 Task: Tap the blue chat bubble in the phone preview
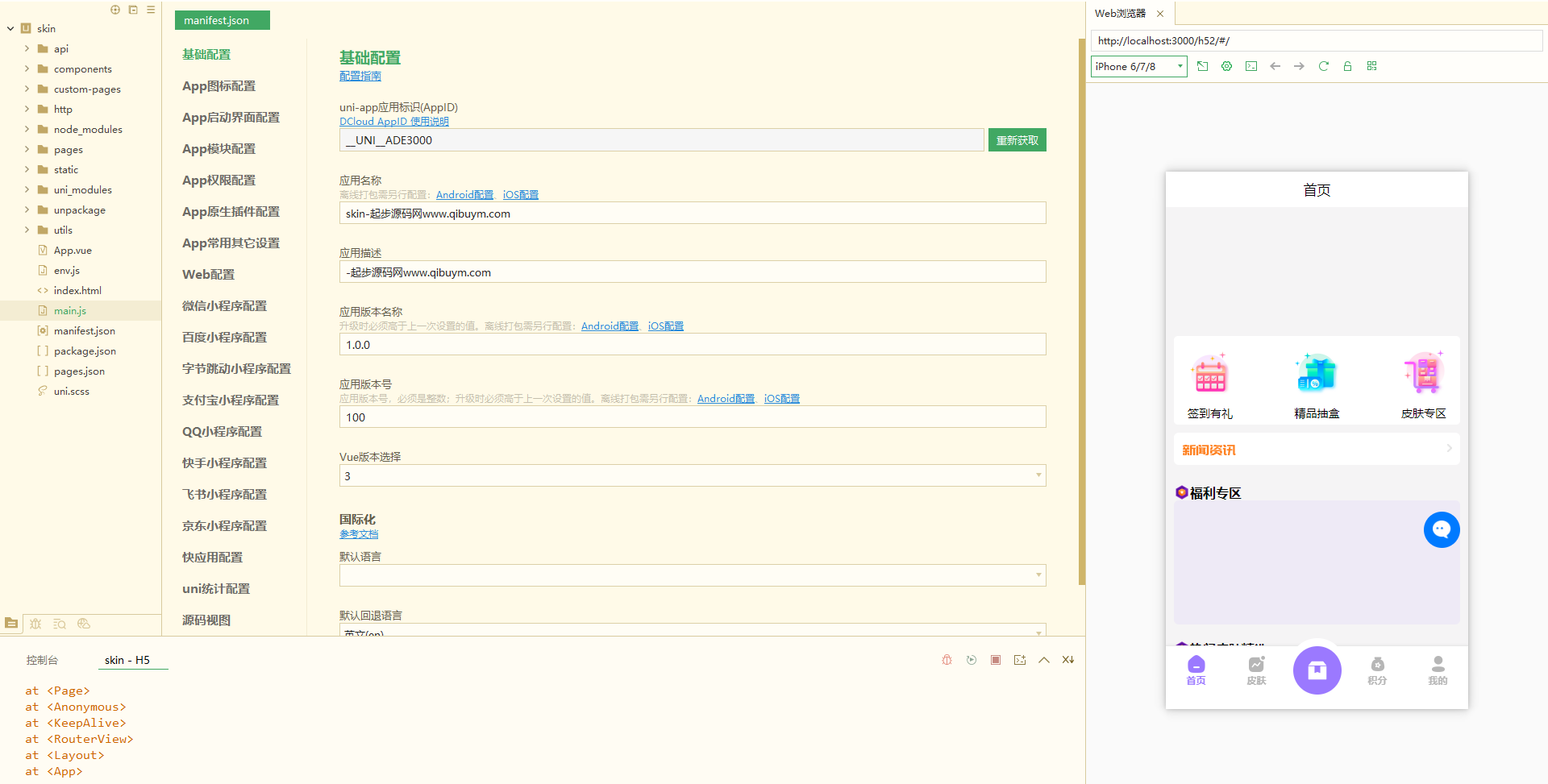pyautogui.click(x=1442, y=529)
